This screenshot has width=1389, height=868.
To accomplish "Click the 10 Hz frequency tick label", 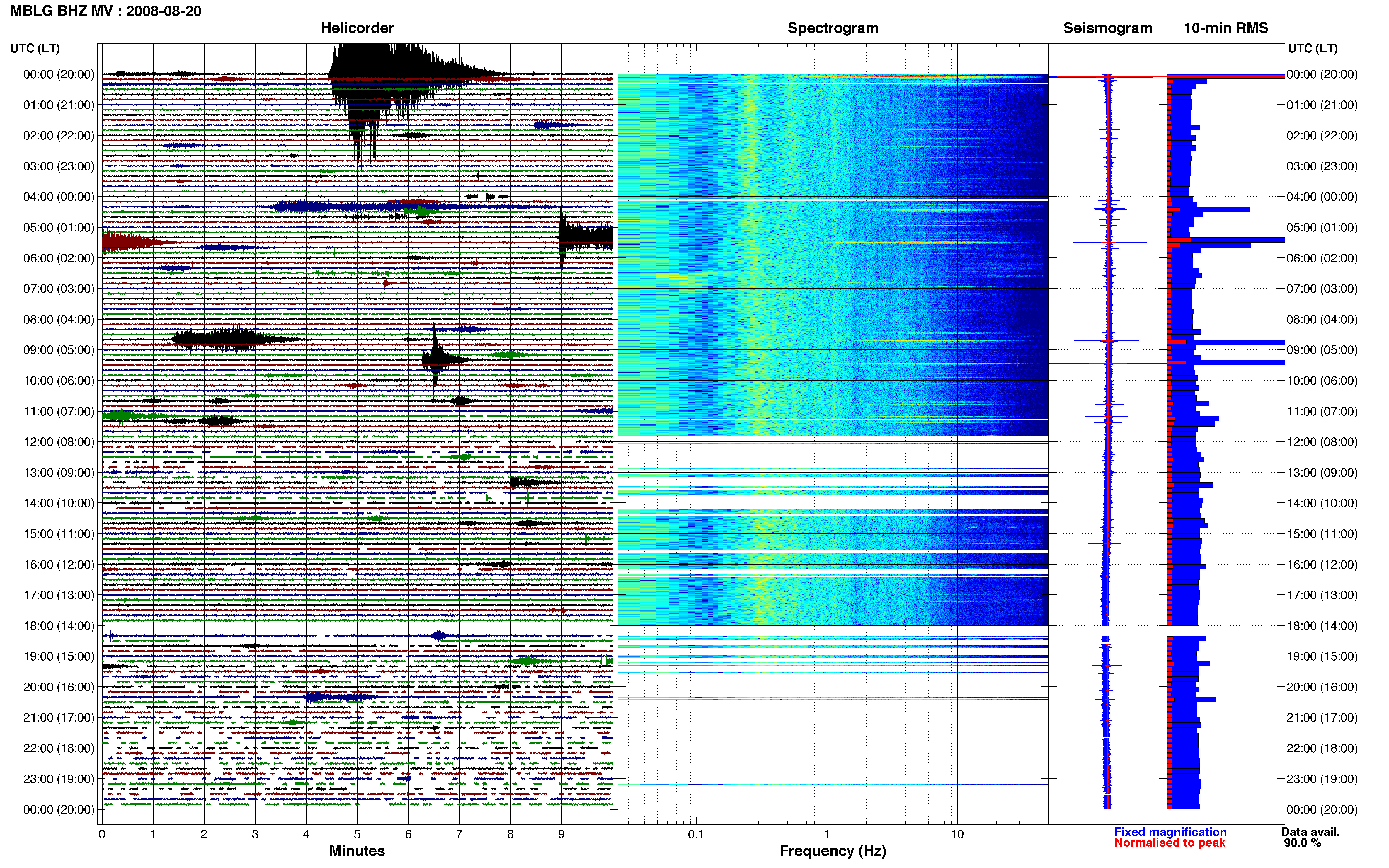I will [957, 834].
